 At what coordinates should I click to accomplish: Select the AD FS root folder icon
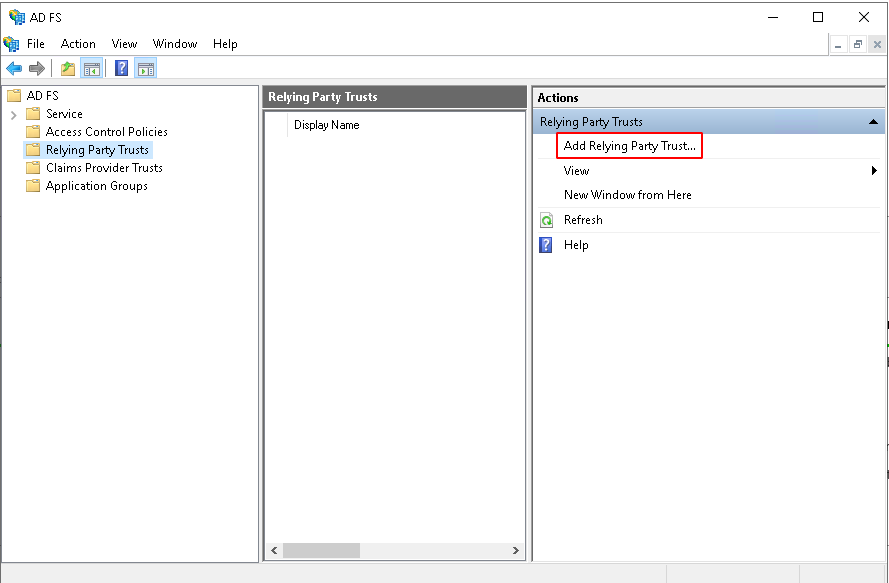click(x=14, y=96)
